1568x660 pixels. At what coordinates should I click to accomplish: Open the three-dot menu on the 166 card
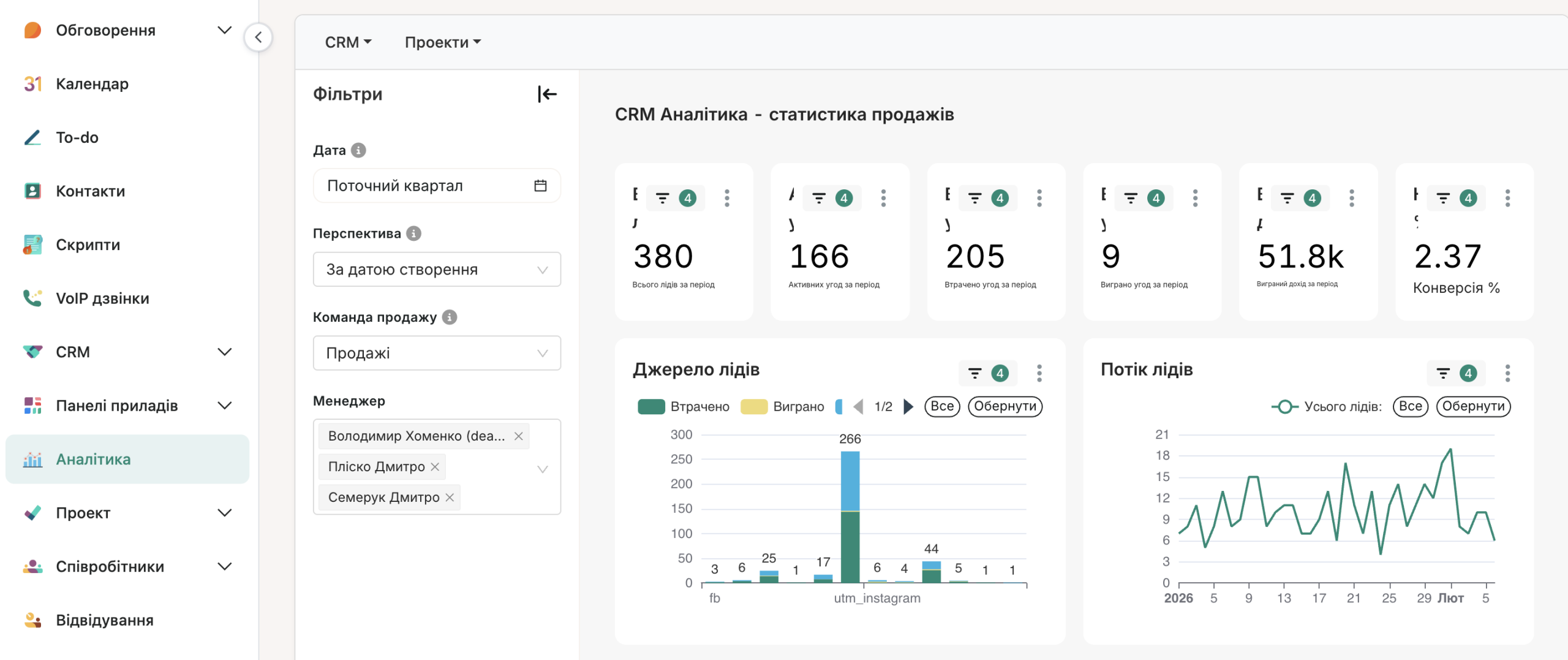tap(883, 198)
